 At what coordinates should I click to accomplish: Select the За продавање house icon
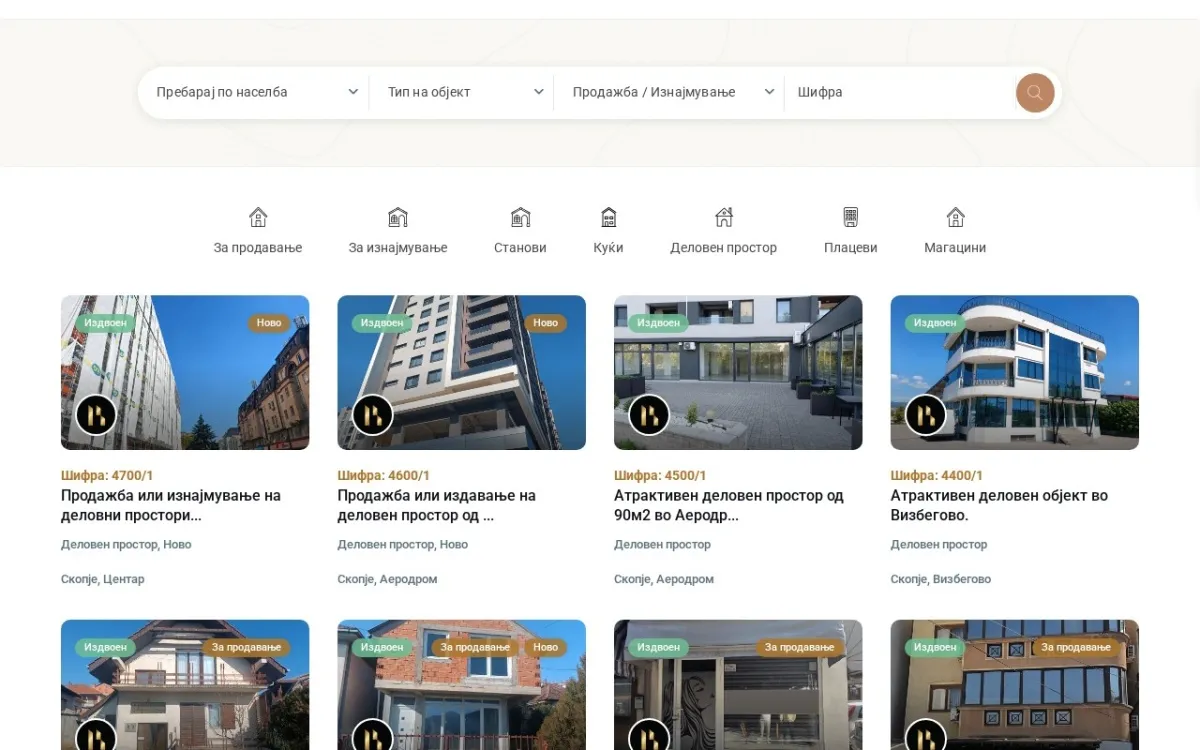point(258,217)
